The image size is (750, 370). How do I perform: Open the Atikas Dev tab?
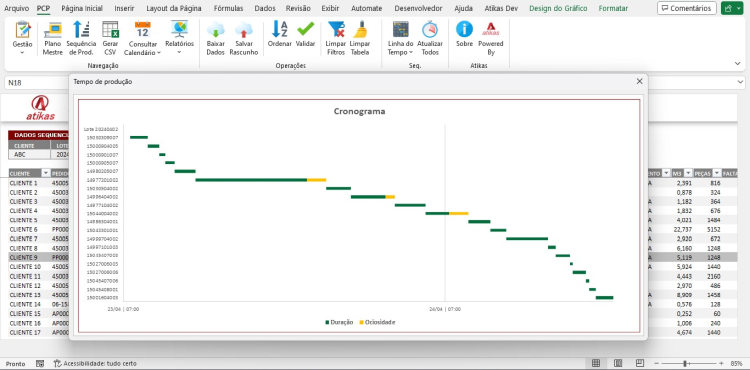point(501,8)
